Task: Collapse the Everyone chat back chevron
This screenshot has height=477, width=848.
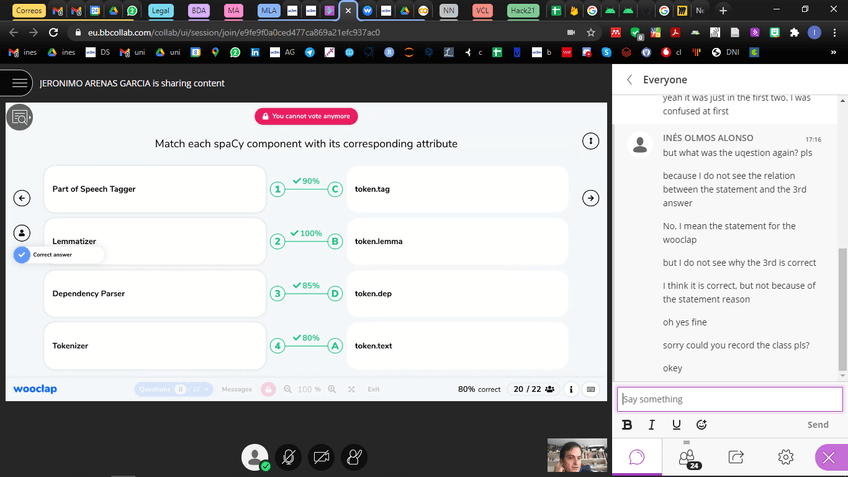Action: 629,80
